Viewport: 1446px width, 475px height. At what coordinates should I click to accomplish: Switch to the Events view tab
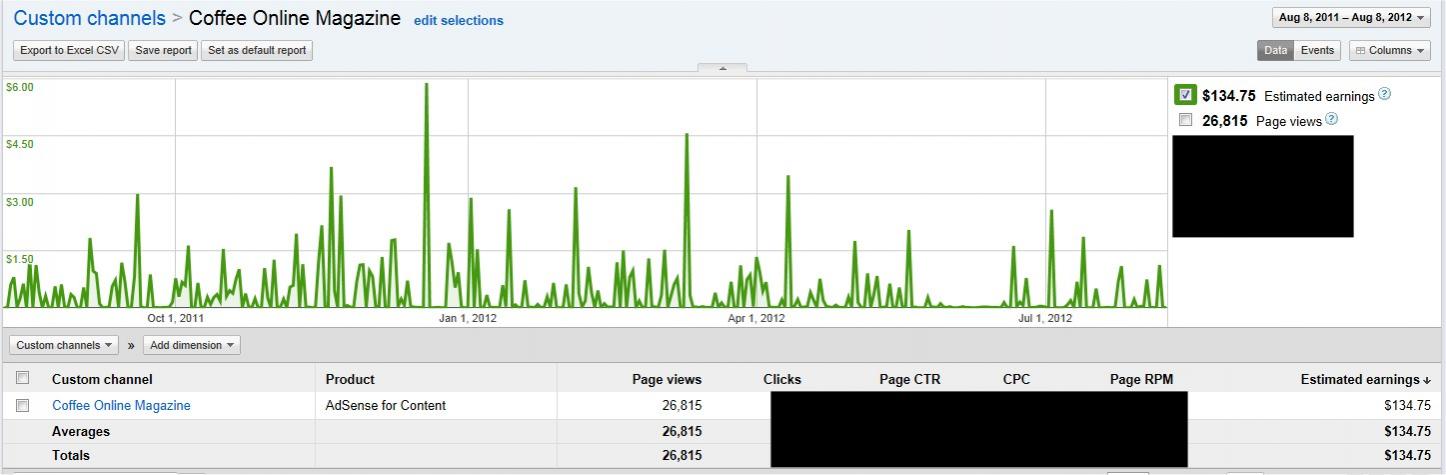[x=1317, y=50]
